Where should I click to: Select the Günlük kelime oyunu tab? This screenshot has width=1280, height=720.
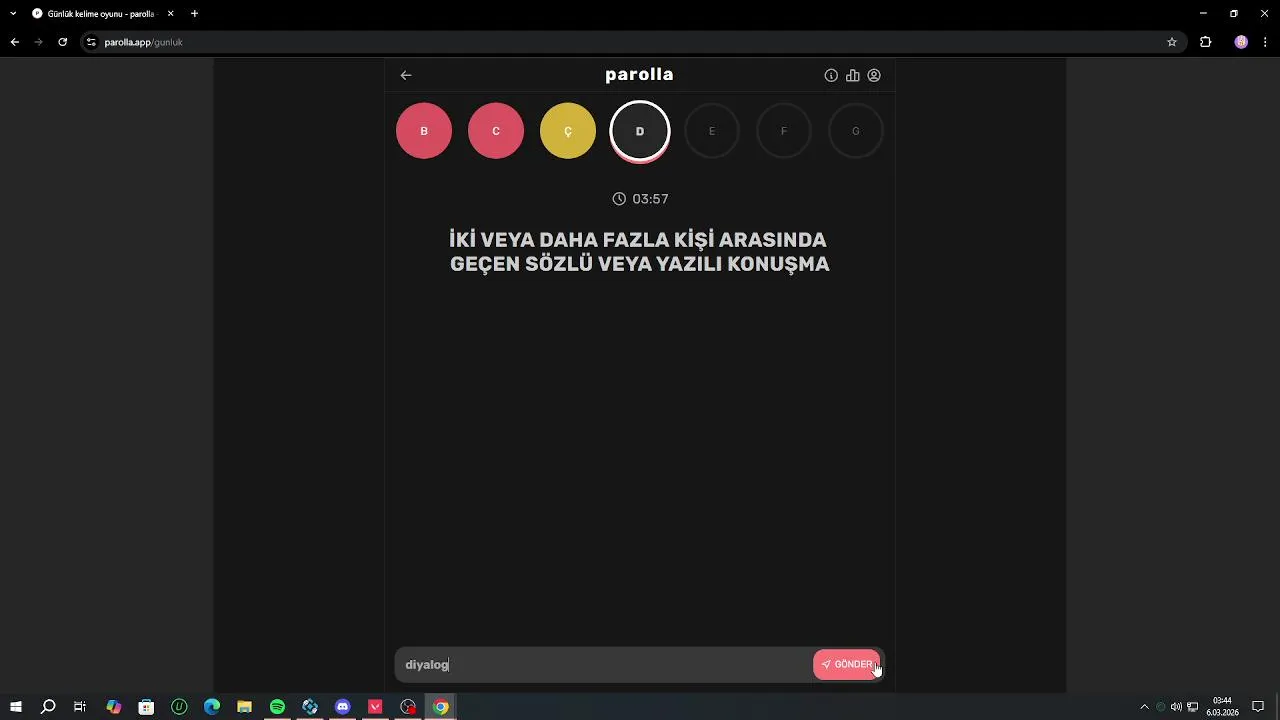(100, 14)
